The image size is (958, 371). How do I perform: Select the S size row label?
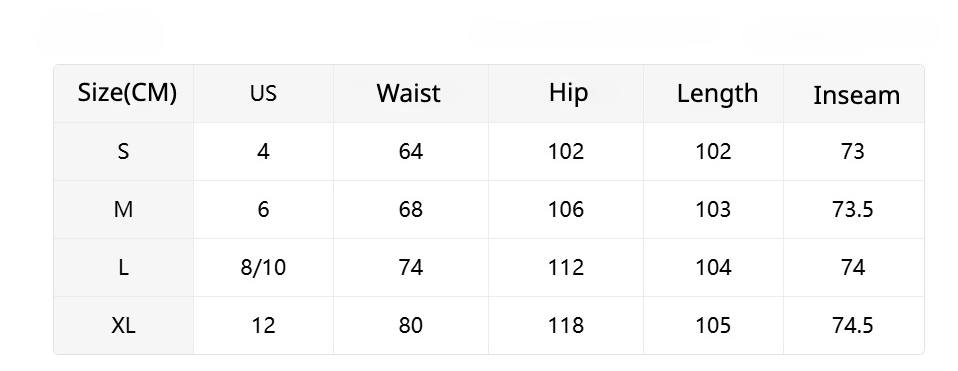click(123, 151)
